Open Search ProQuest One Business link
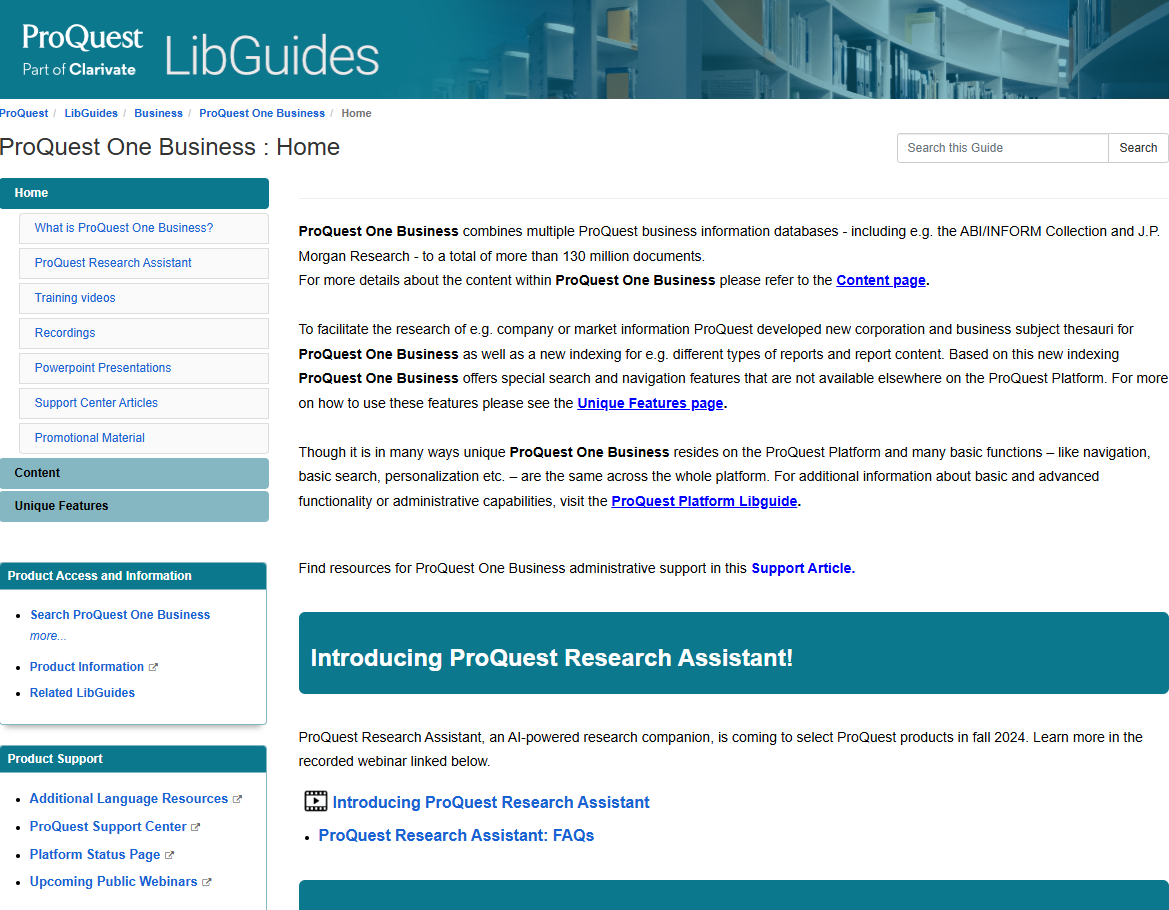 pos(120,615)
